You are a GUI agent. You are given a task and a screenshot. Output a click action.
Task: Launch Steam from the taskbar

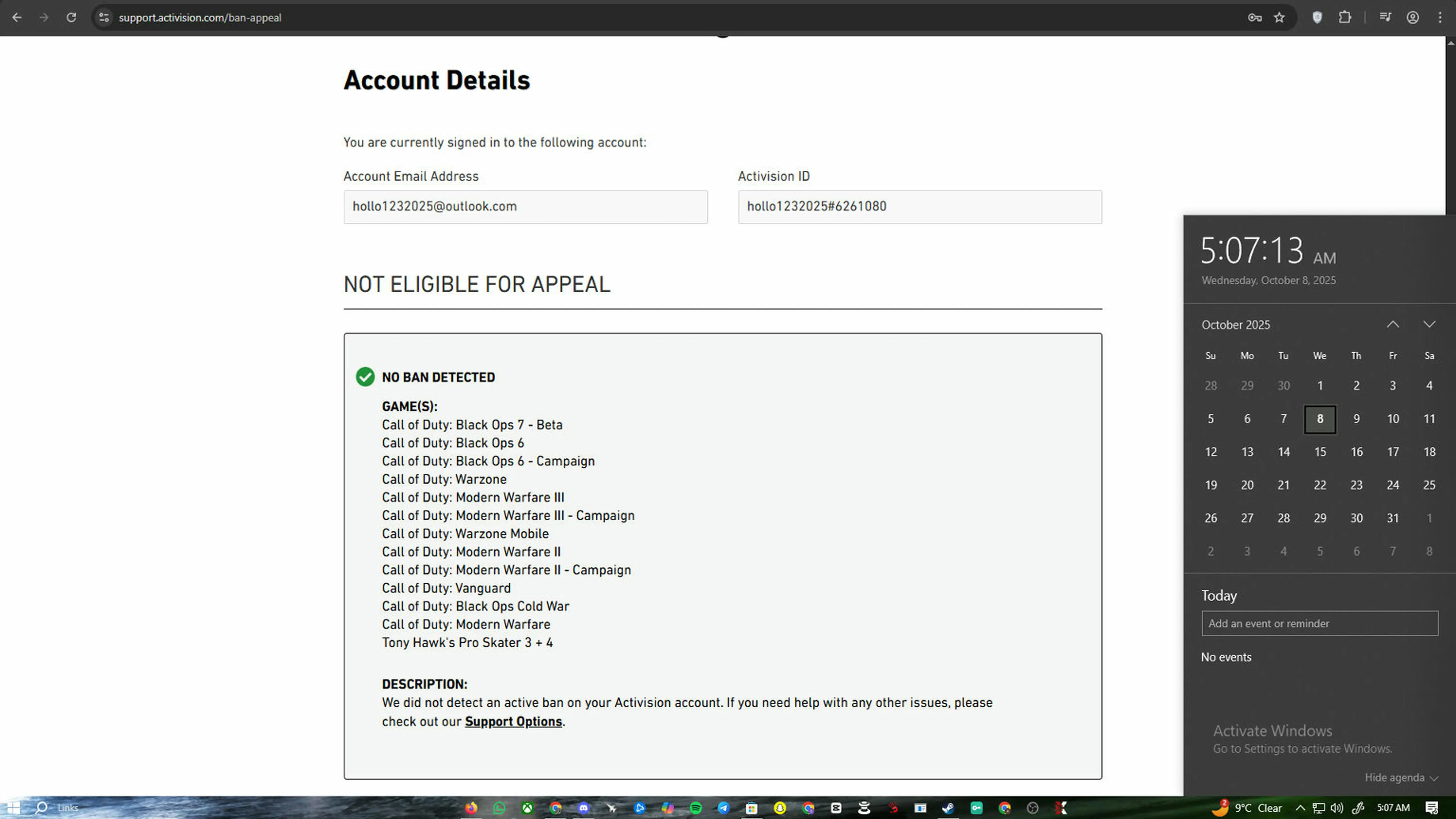pyautogui.click(x=948, y=808)
